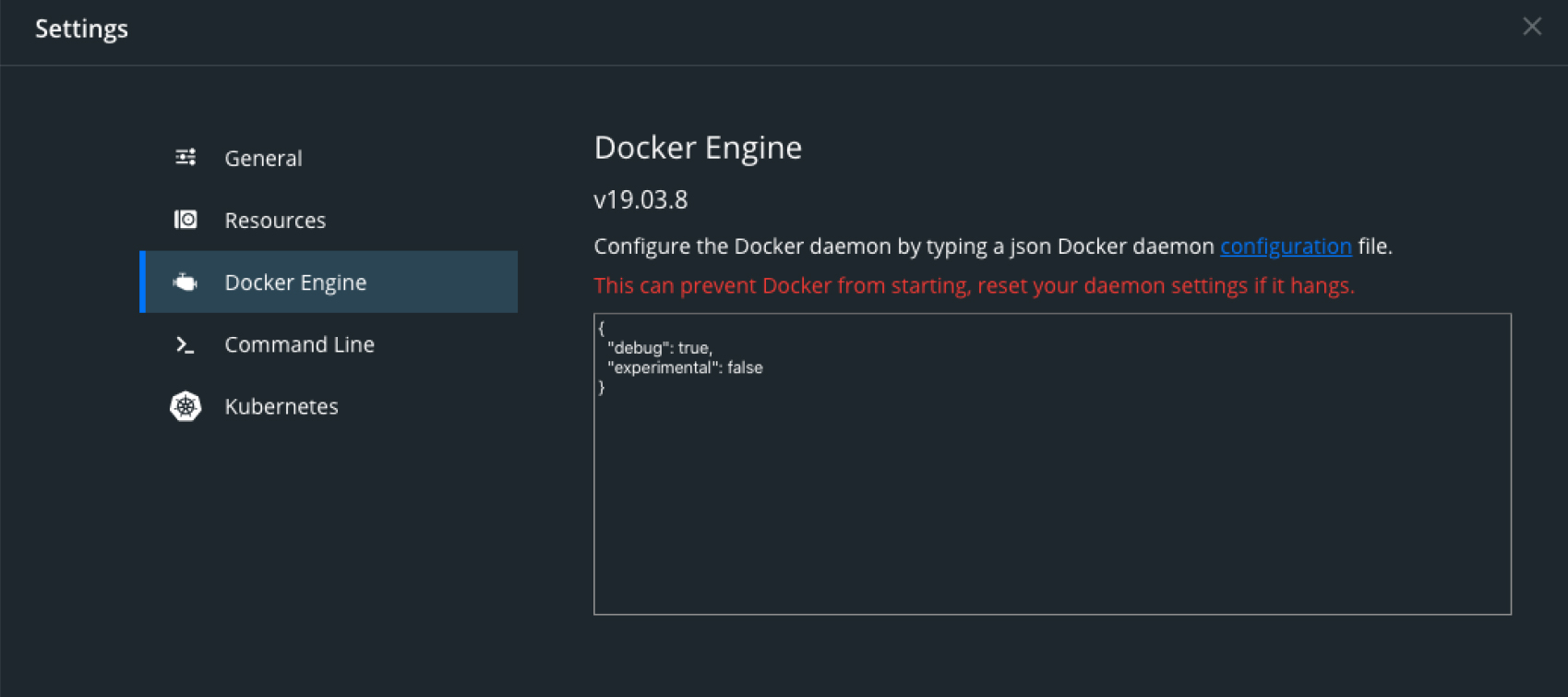Click the red daemon warning text
Image resolution: width=1568 pixels, height=697 pixels.
click(x=974, y=286)
